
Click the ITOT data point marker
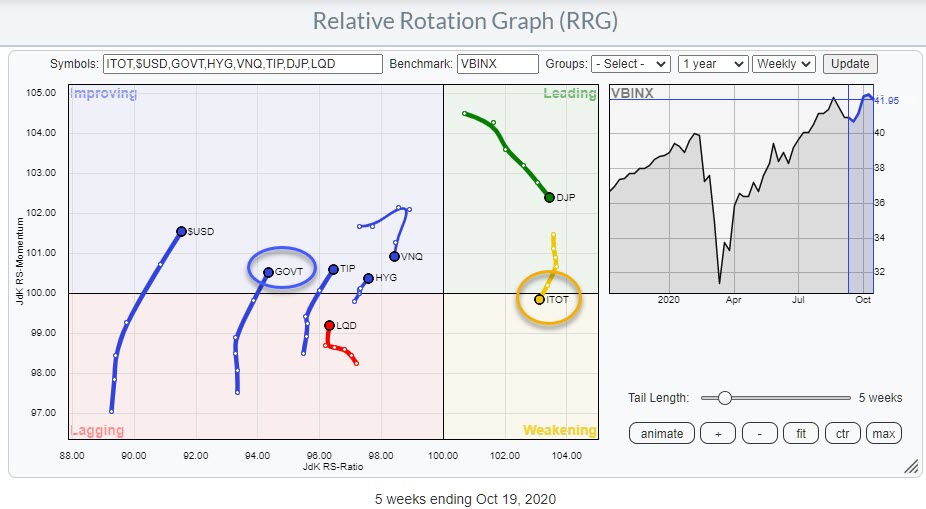539,299
